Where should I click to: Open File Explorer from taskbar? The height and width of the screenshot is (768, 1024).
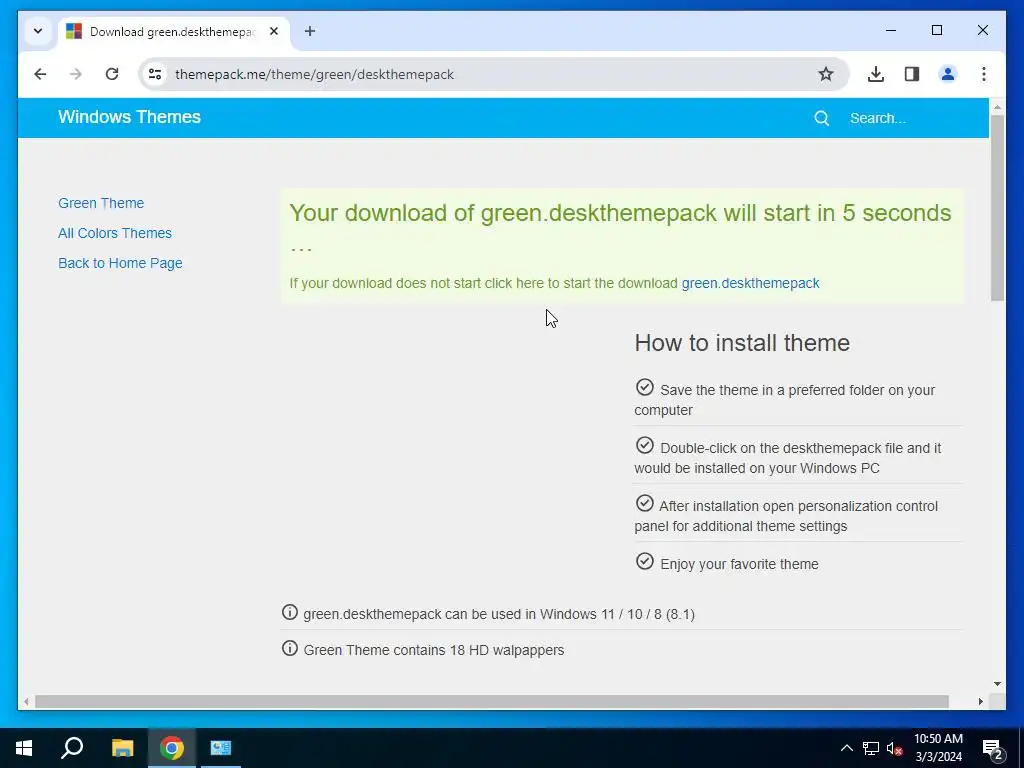tap(122, 748)
